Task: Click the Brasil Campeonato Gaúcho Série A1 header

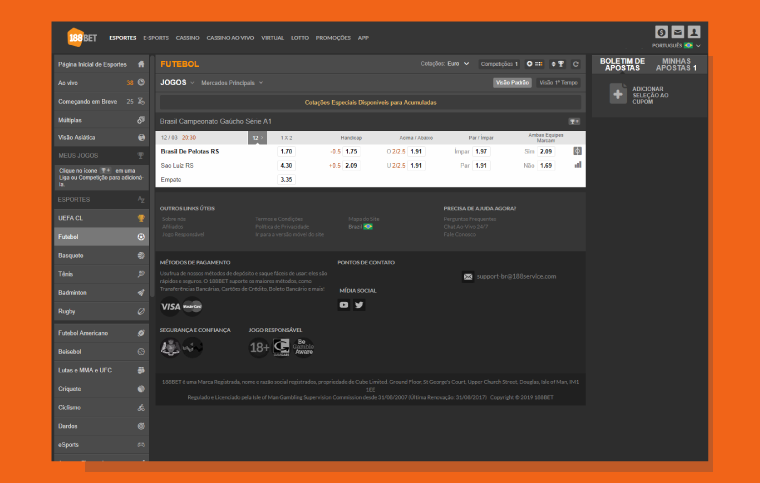Action: click(370, 122)
